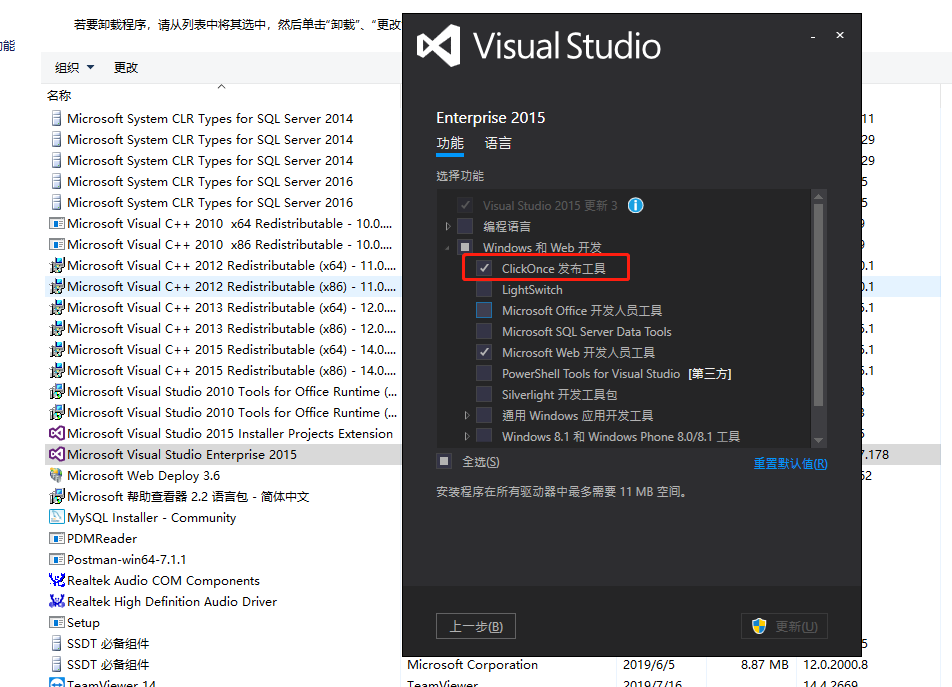Uncheck the ClickOnce 发布工具 checkbox
Image resolution: width=952 pixels, height=687 pixels.
(x=485, y=267)
